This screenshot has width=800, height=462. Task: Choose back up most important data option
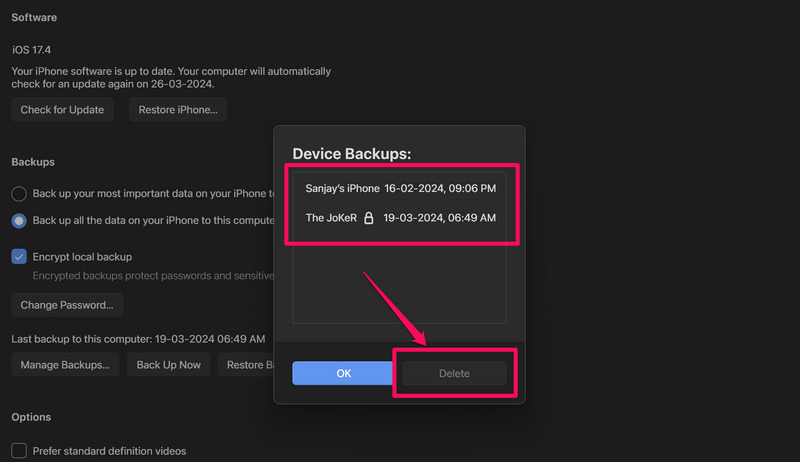[19, 193]
